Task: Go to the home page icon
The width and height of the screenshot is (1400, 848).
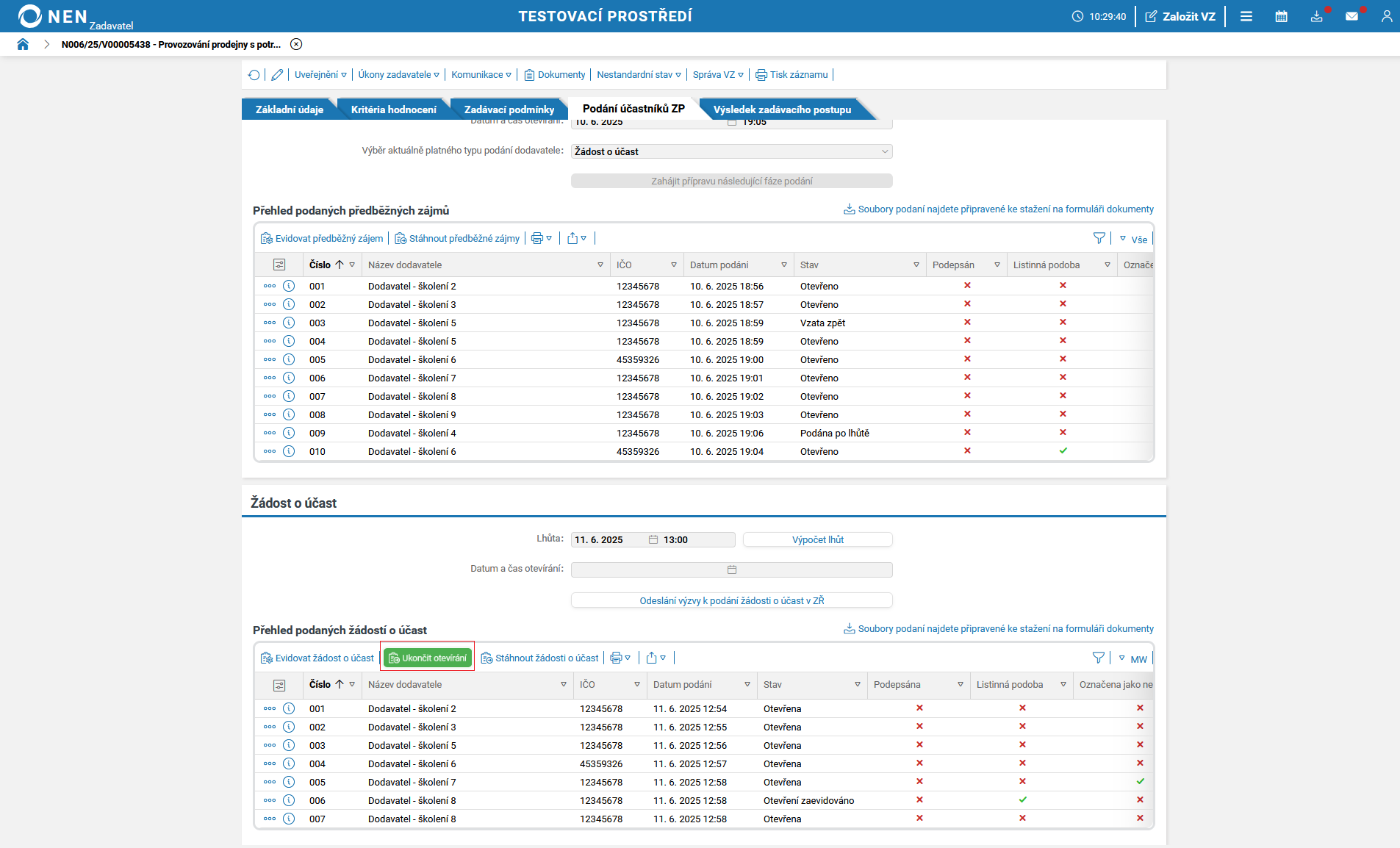Action: (x=23, y=44)
